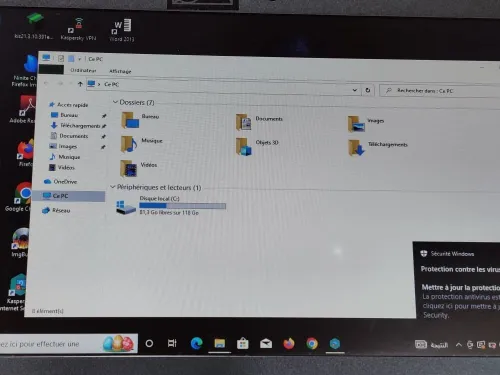The height and width of the screenshot is (375, 500).
Task: Open Adobe Reader desktop shortcut
Action: pyautogui.click(x=23, y=109)
